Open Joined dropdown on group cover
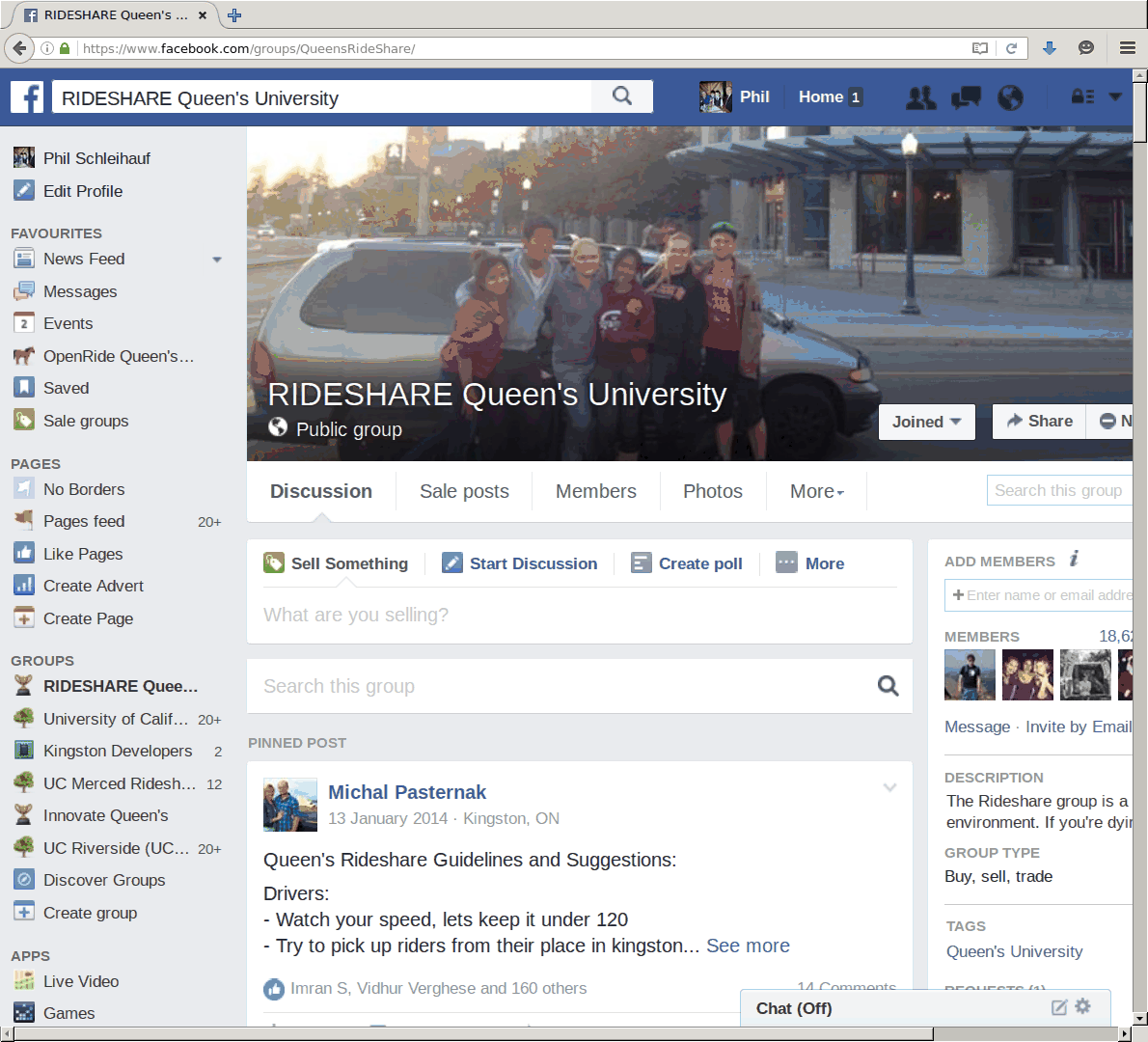This screenshot has height=1042, width=1148. (x=926, y=422)
